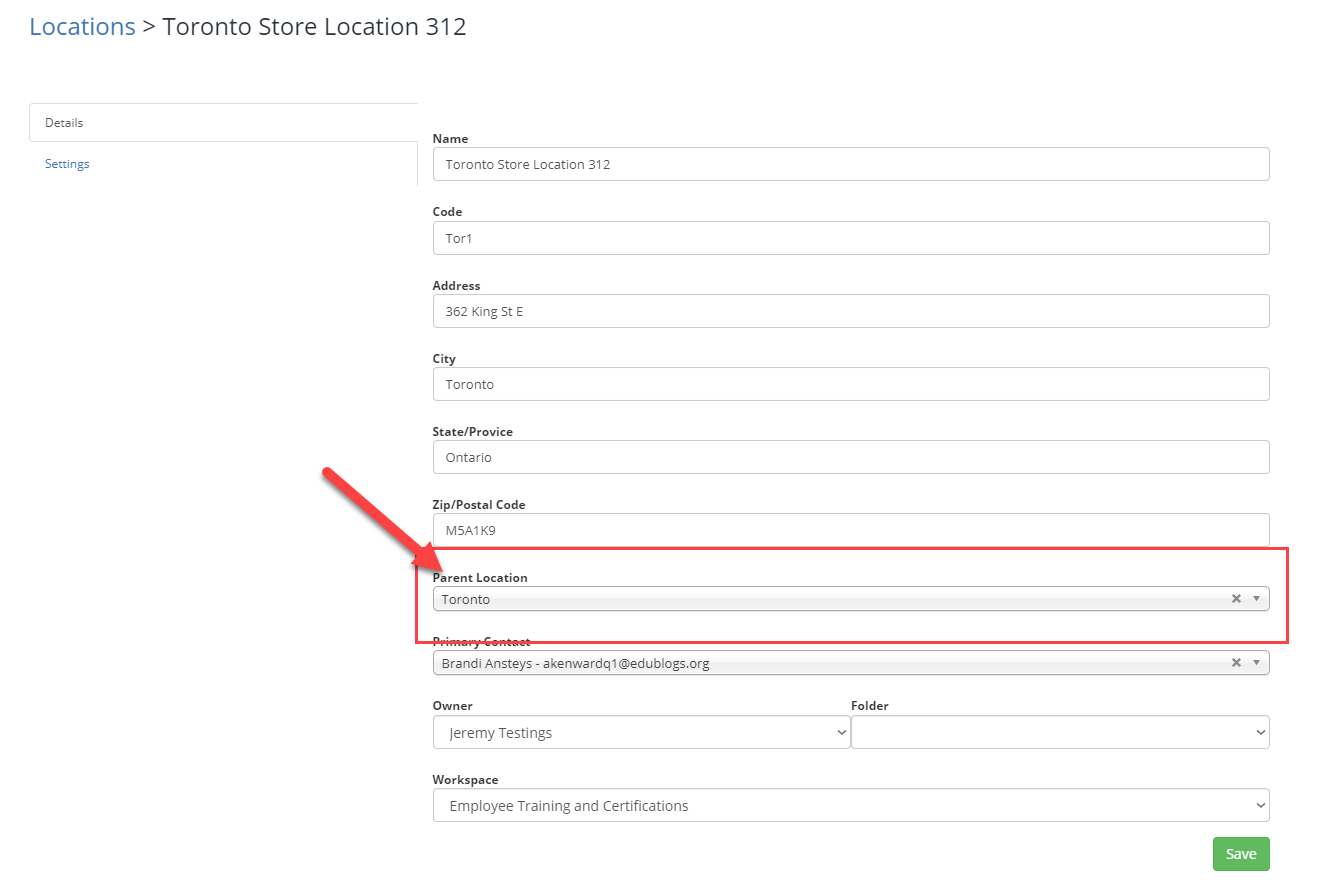The image size is (1319, 887).
Task: Open the Primary Contact dropdown arrow
Action: pyautogui.click(x=1256, y=663)
